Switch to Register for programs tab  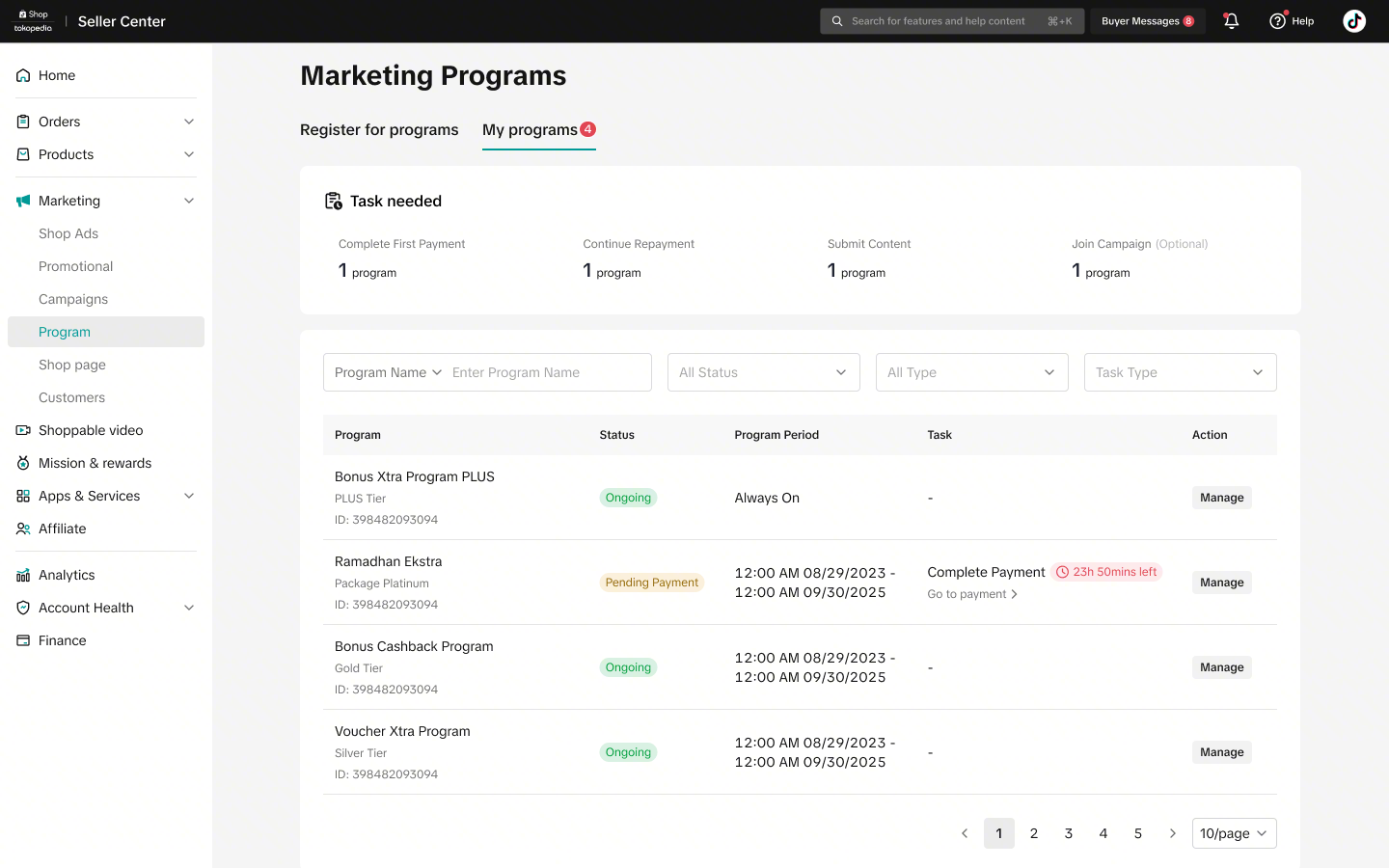379,129
